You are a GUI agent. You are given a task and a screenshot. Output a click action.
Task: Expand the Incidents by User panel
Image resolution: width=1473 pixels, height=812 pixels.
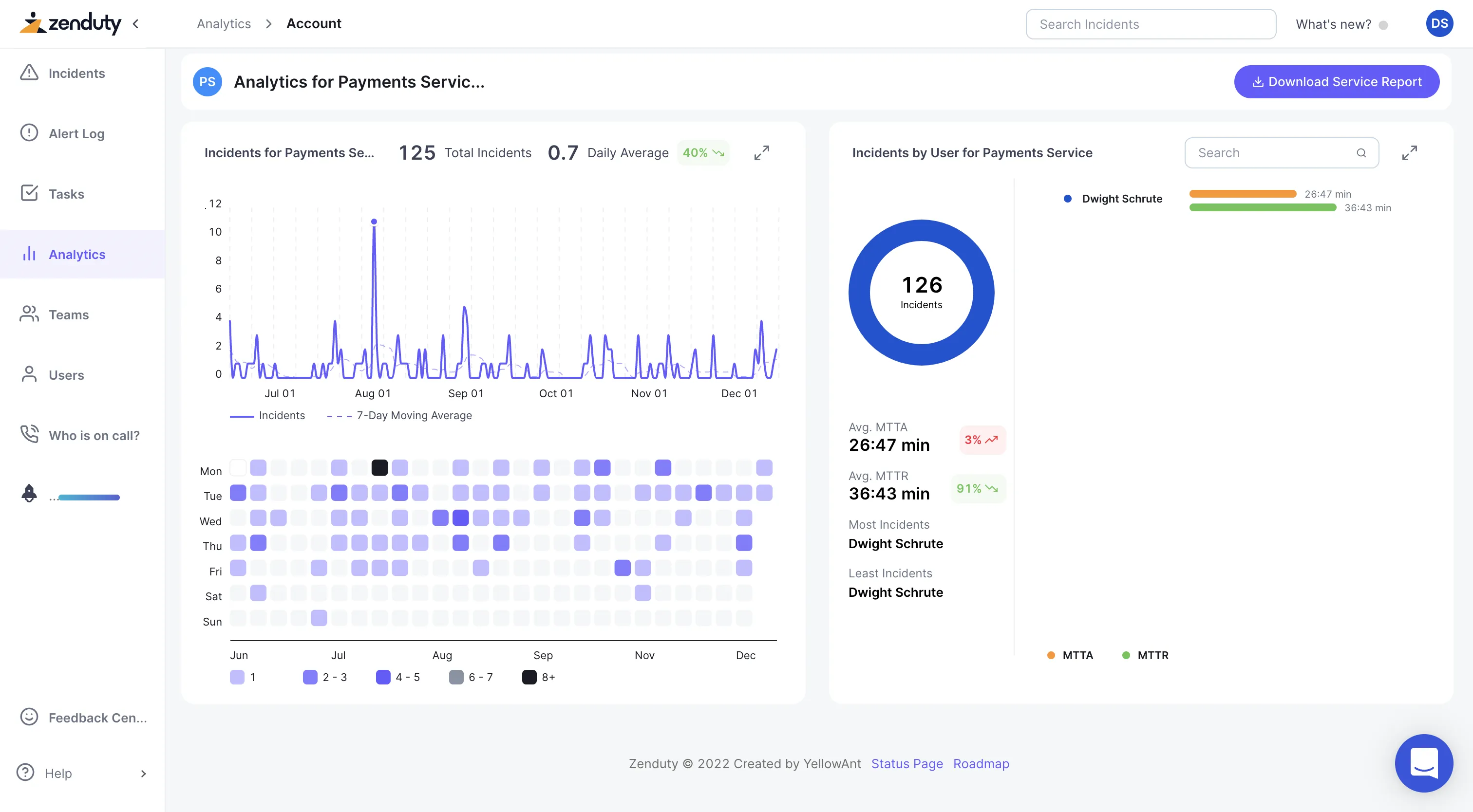1409,152
